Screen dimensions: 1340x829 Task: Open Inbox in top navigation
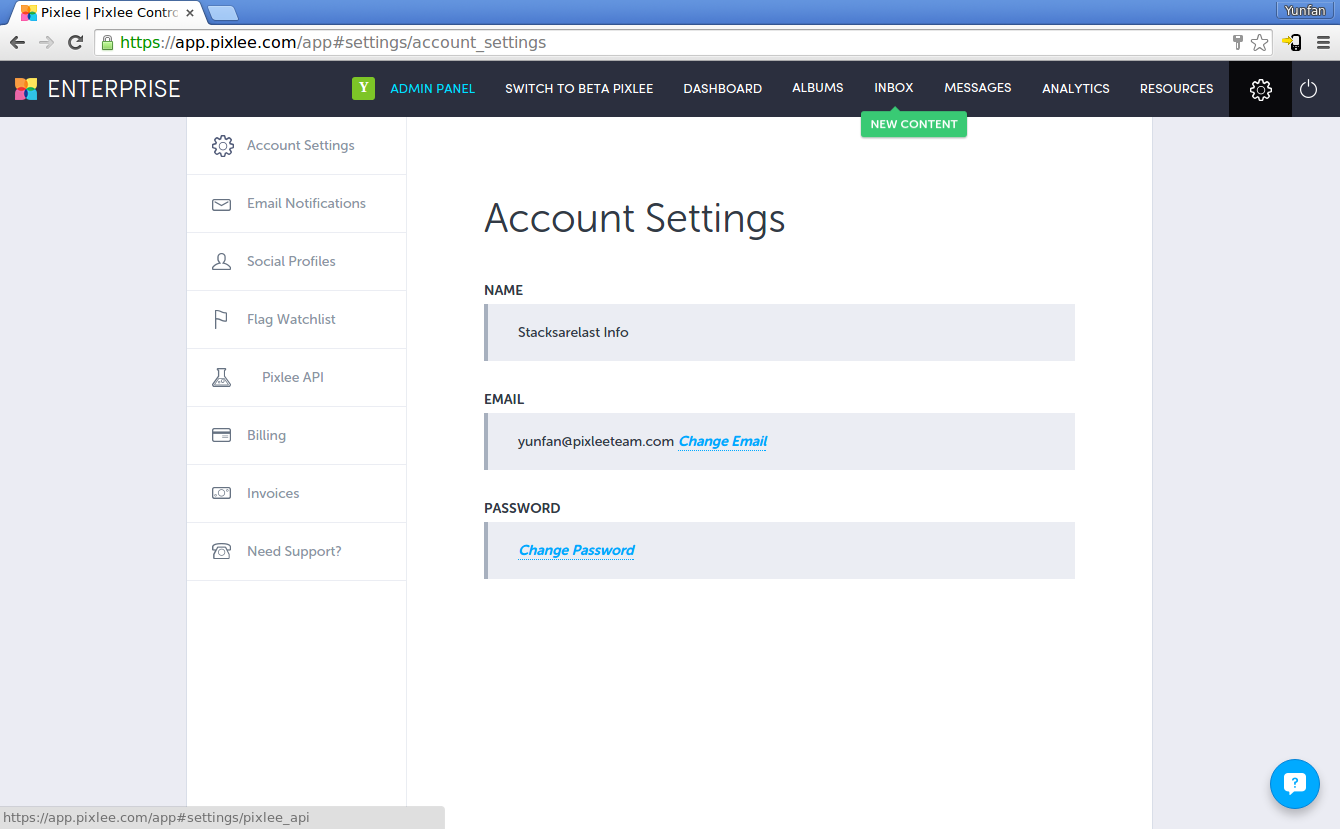(894, 88)
